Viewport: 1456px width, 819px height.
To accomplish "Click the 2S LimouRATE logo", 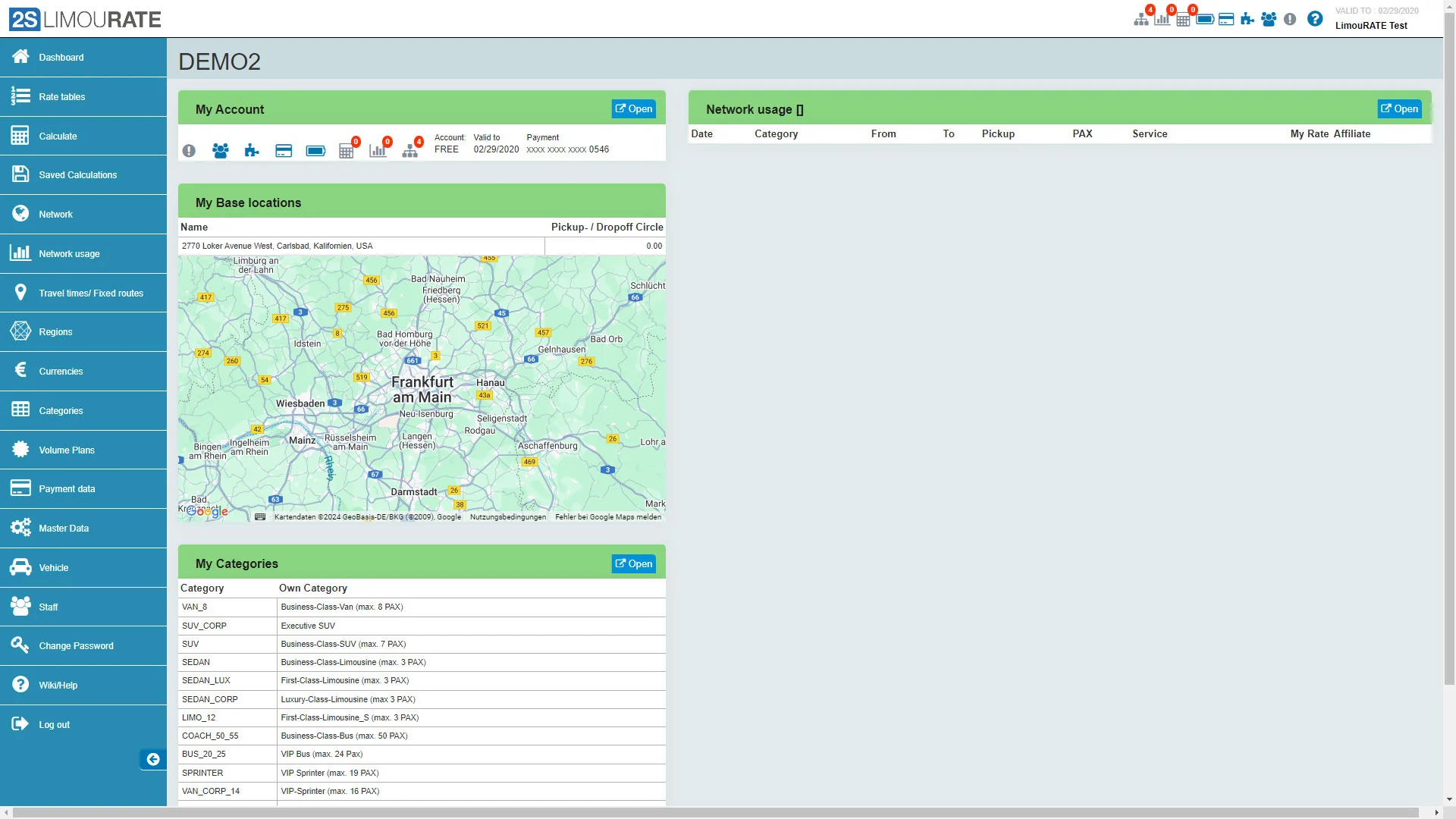I will pos(83,19).
